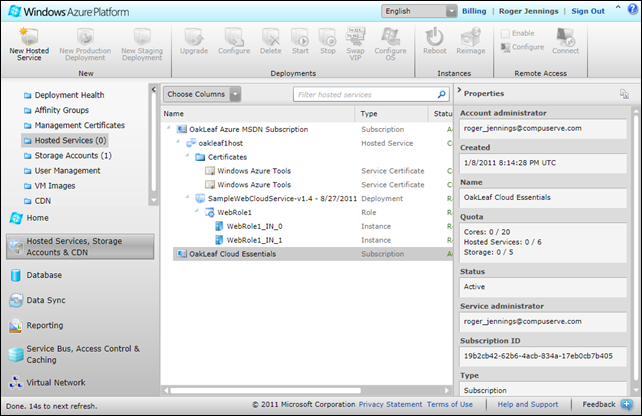The image size is (642, 416).
Task: Click the Filter hosted services search box
Action: [365, 94]
